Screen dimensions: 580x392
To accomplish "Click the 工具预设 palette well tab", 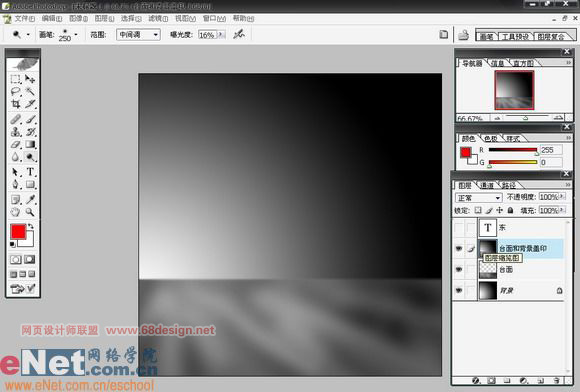I will [x=515, y=36].
